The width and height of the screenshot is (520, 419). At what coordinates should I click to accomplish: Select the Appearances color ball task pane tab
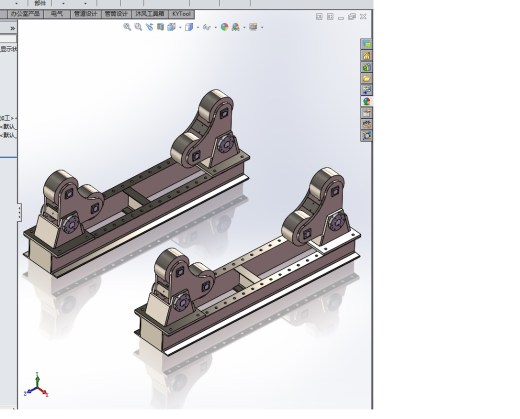tap(366, 101)
